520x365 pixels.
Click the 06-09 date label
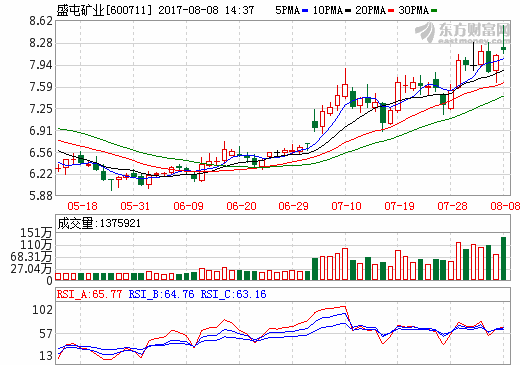coord(188,206)
